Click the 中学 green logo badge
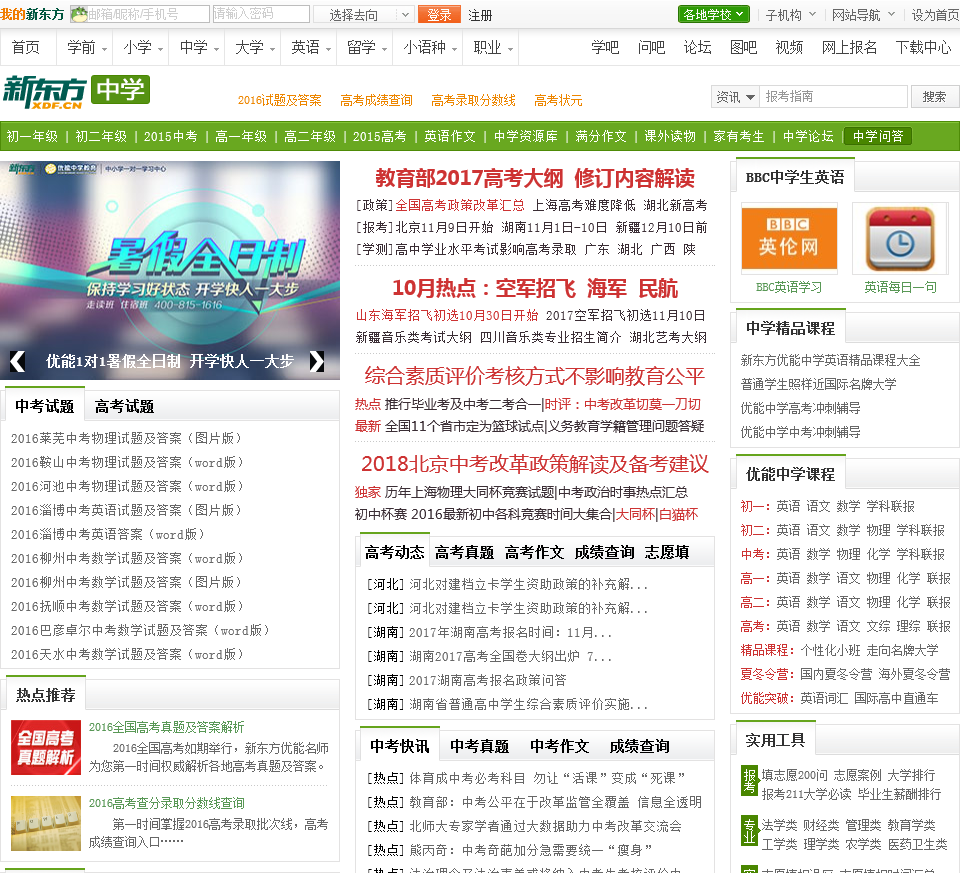960x873 pixels. coord(121,89)
